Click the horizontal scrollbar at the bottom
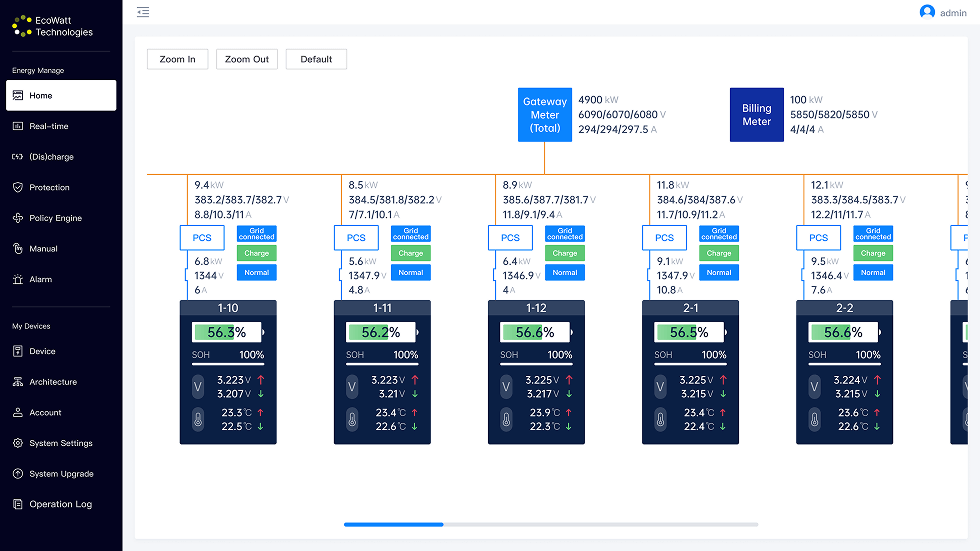Screen dimensions: 980x551 point(394,524)
